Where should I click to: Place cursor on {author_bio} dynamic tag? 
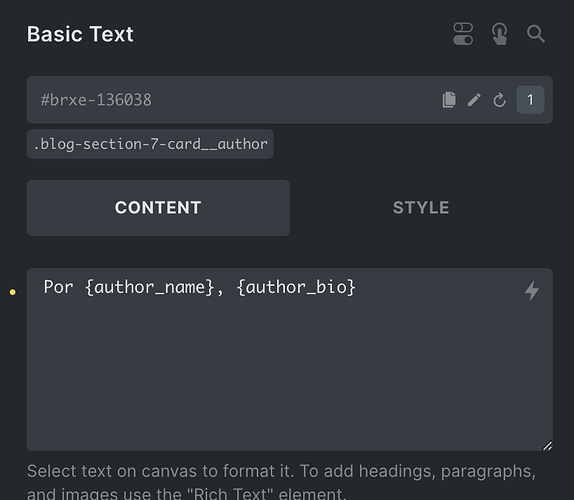coord(296,287)
